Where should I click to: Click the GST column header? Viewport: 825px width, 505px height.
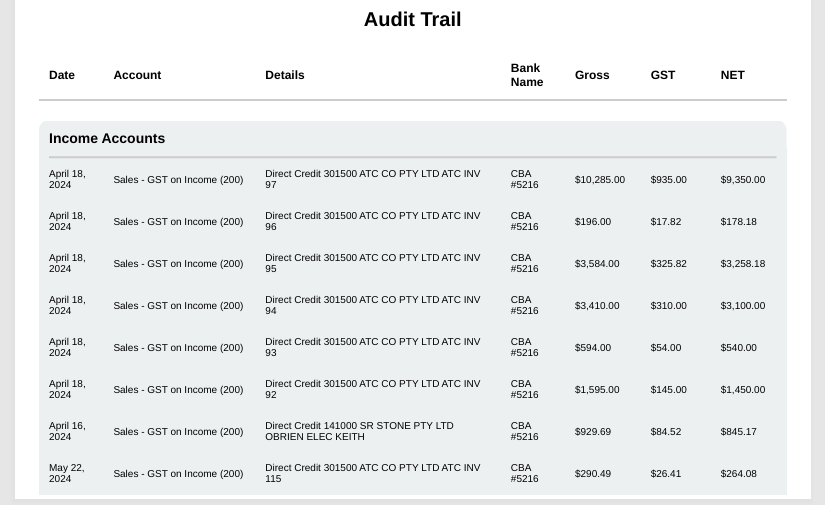click(663, 75)
